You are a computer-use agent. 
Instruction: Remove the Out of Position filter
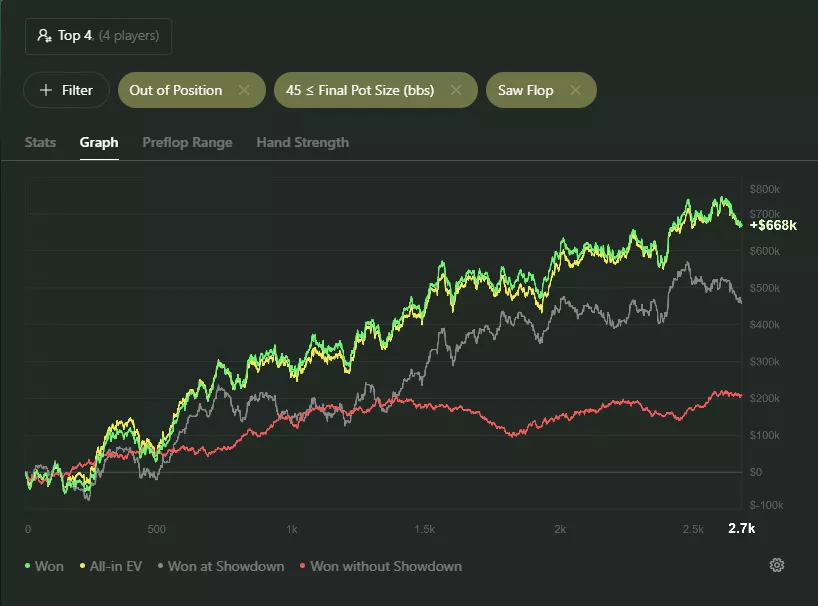(x=244, y=90)
